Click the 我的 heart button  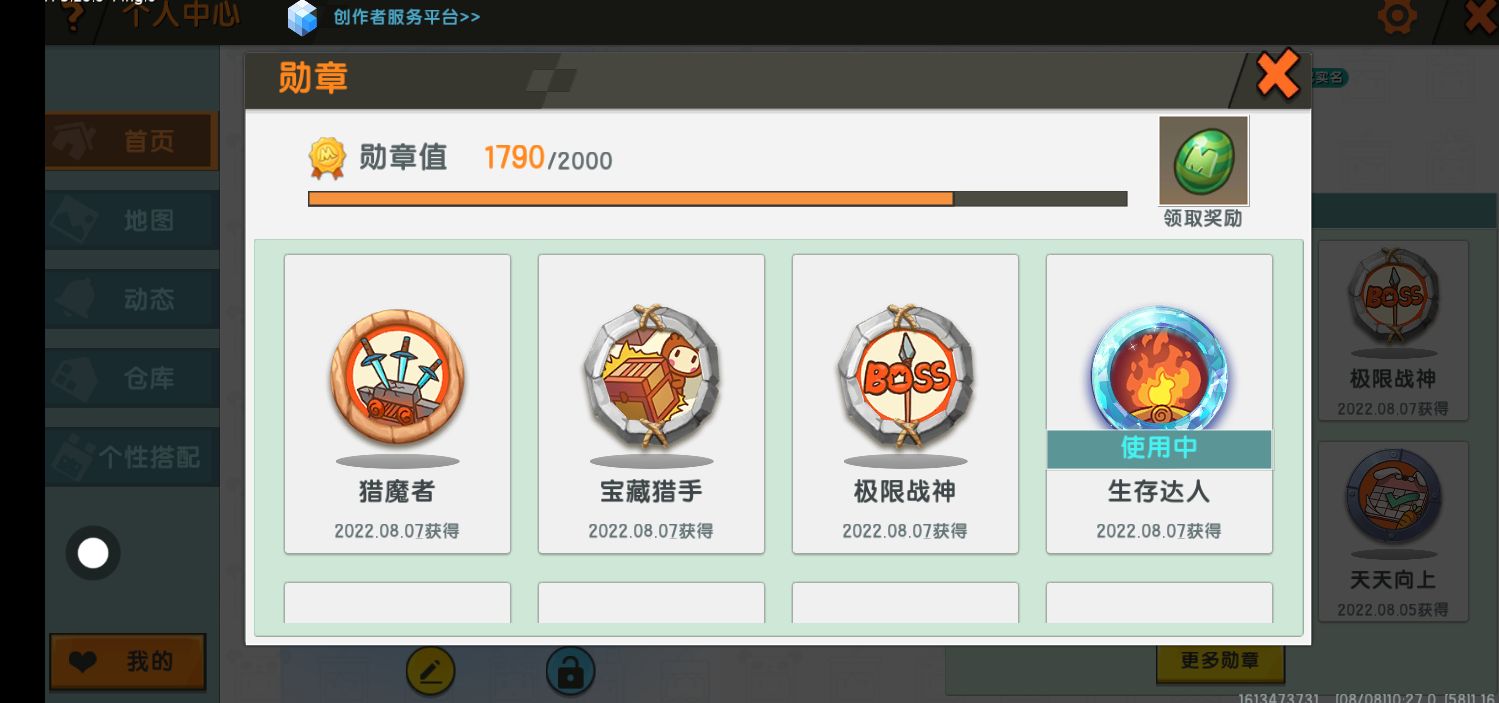(128, 662)
